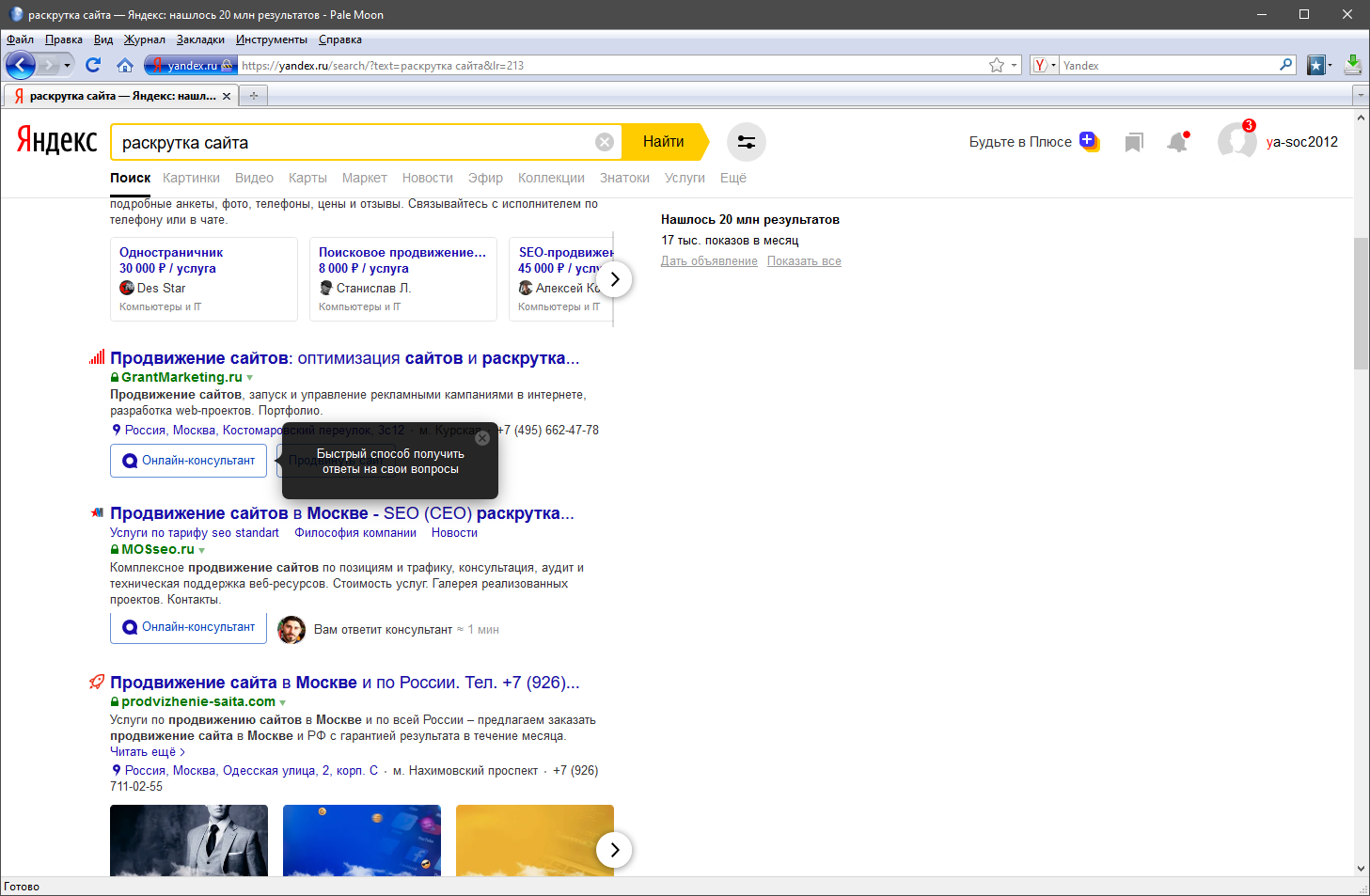1370x896 pixels.
Task: Run the toolbar search via magnifier icon
Action: click(1286, 65)
